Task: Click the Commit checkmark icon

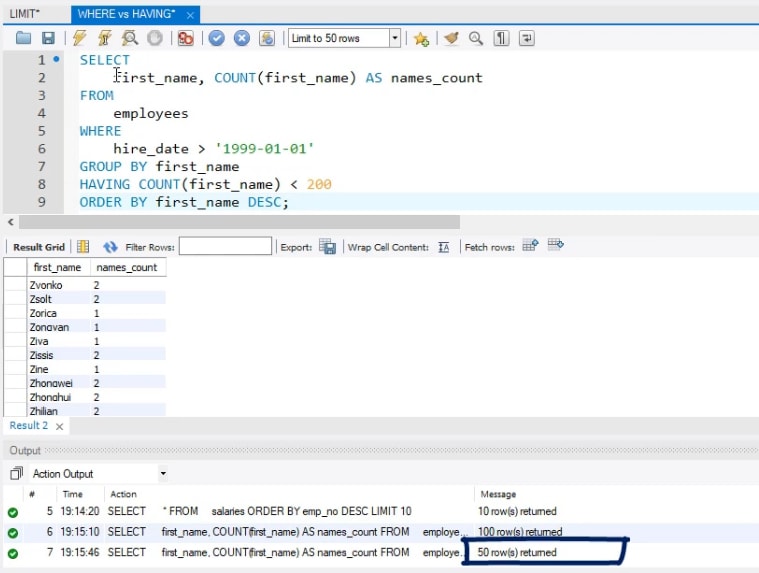Action: pos(216,38)
